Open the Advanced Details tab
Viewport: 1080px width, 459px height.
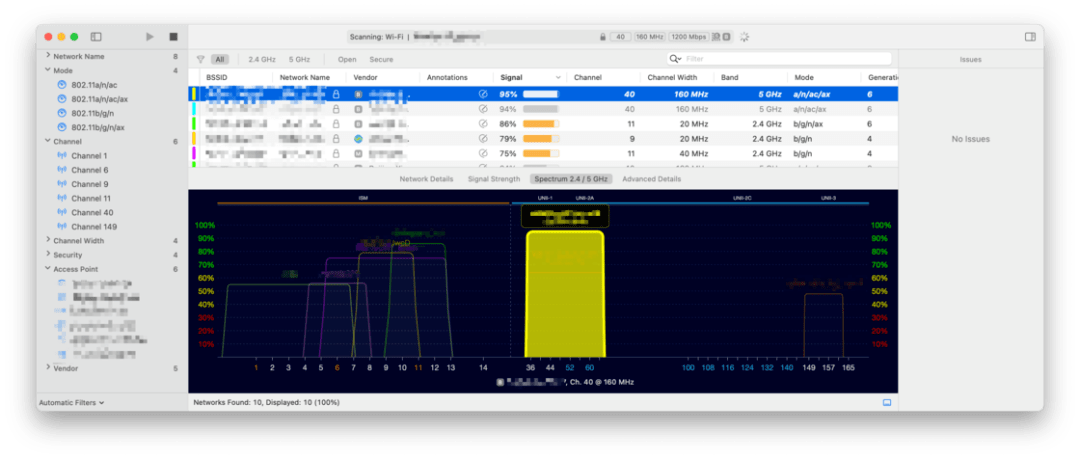coord(651,179)
